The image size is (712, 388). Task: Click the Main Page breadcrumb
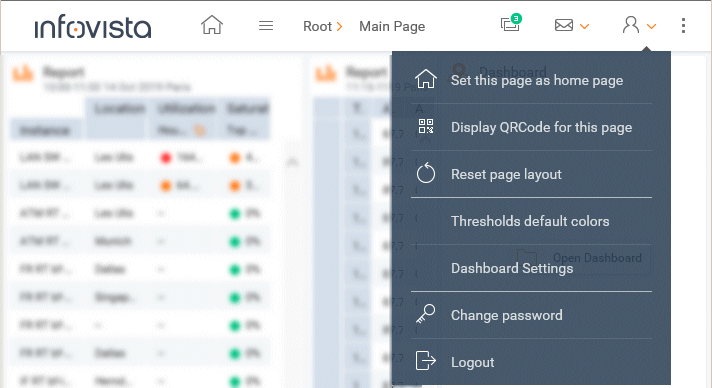pos(392,26)
